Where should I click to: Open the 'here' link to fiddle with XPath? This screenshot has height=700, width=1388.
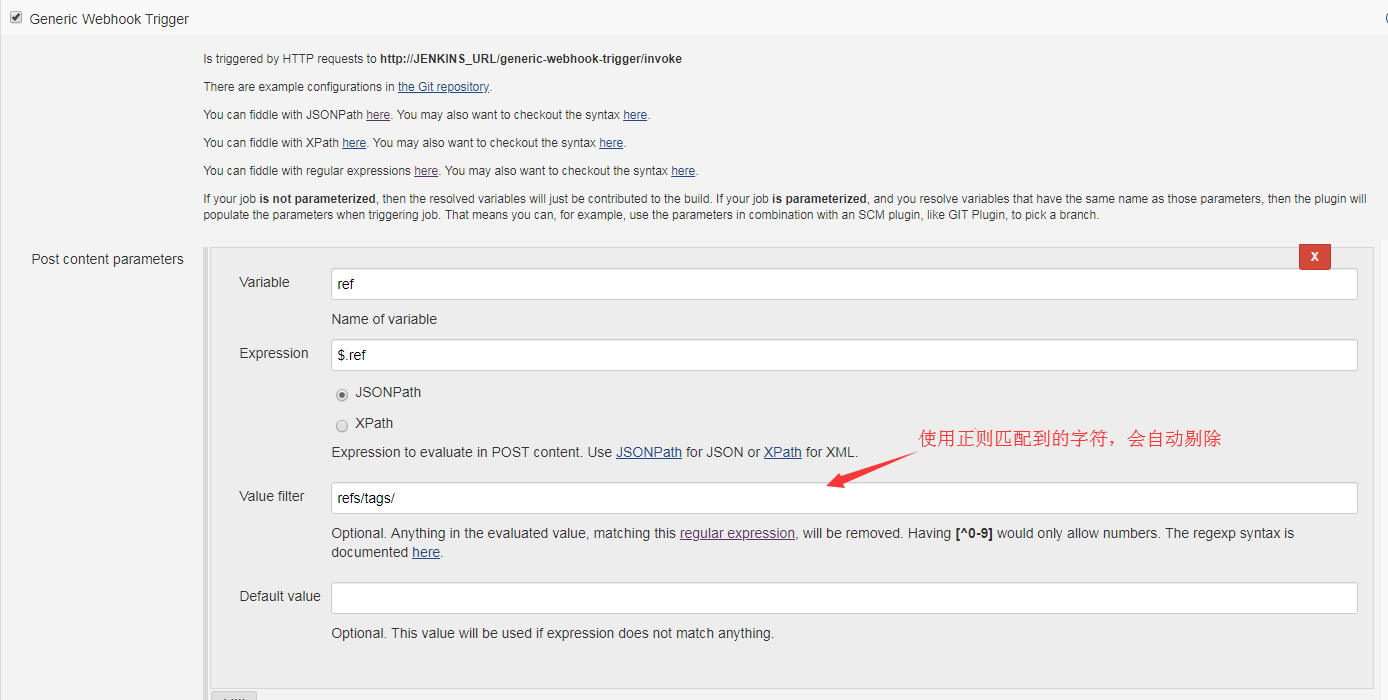click(x=354, y=143)
